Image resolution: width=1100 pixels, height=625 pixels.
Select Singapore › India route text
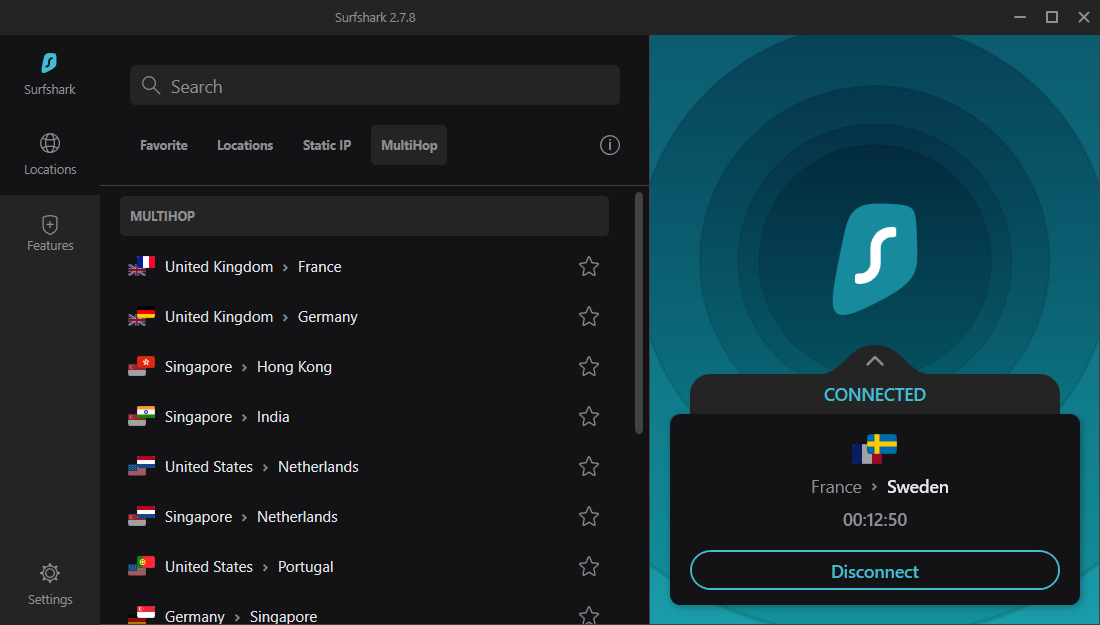[x=227, y=417]
